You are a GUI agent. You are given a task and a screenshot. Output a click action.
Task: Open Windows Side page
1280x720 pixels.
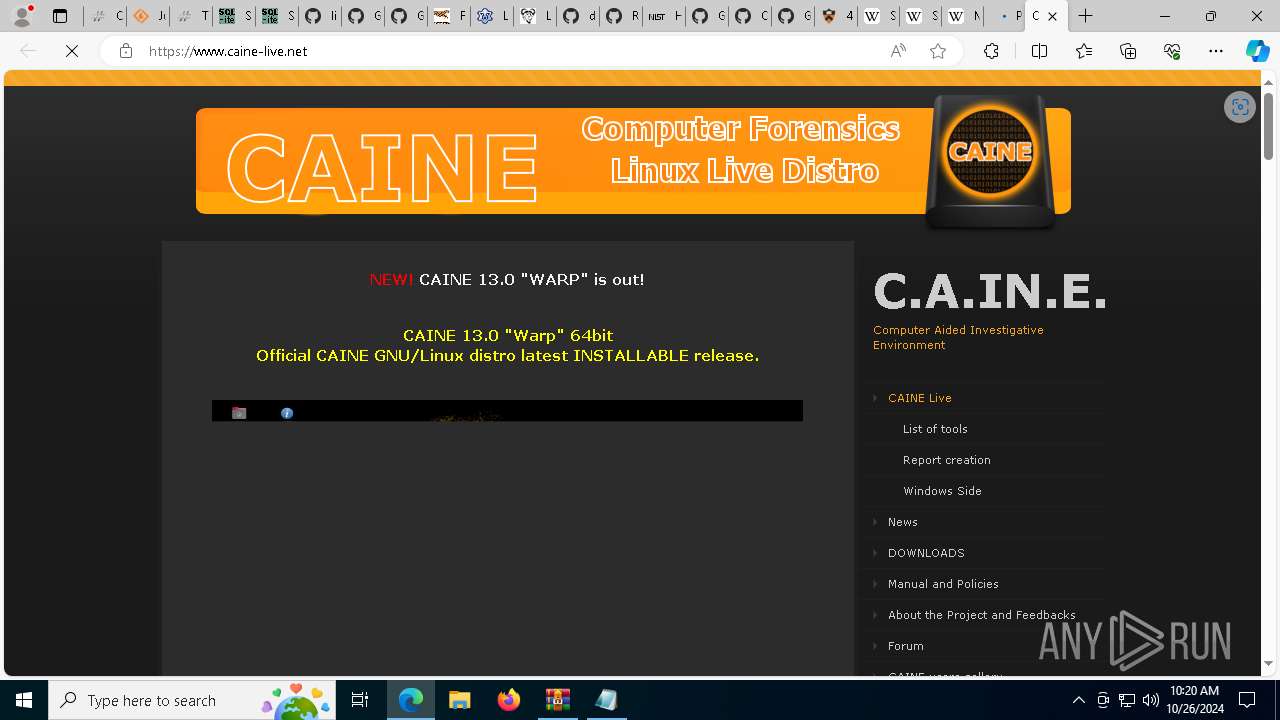pyautogui.click(x=942, y=491)
